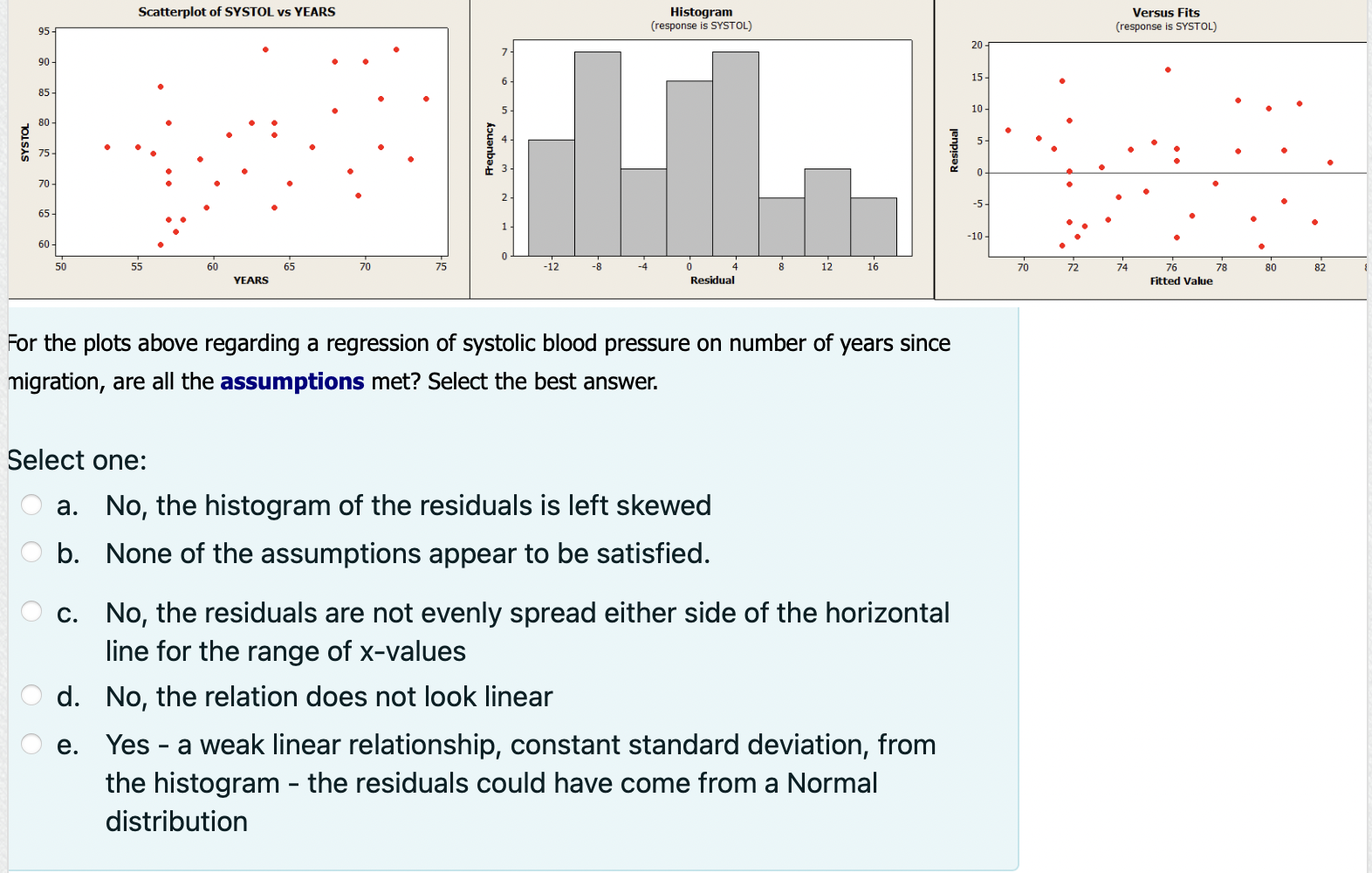Image resolution: width=1372 pixels, height=873 pixels.
Task: Click the Scatterplot of SYSTOL vs YEARS title
Action: [236, 11]
